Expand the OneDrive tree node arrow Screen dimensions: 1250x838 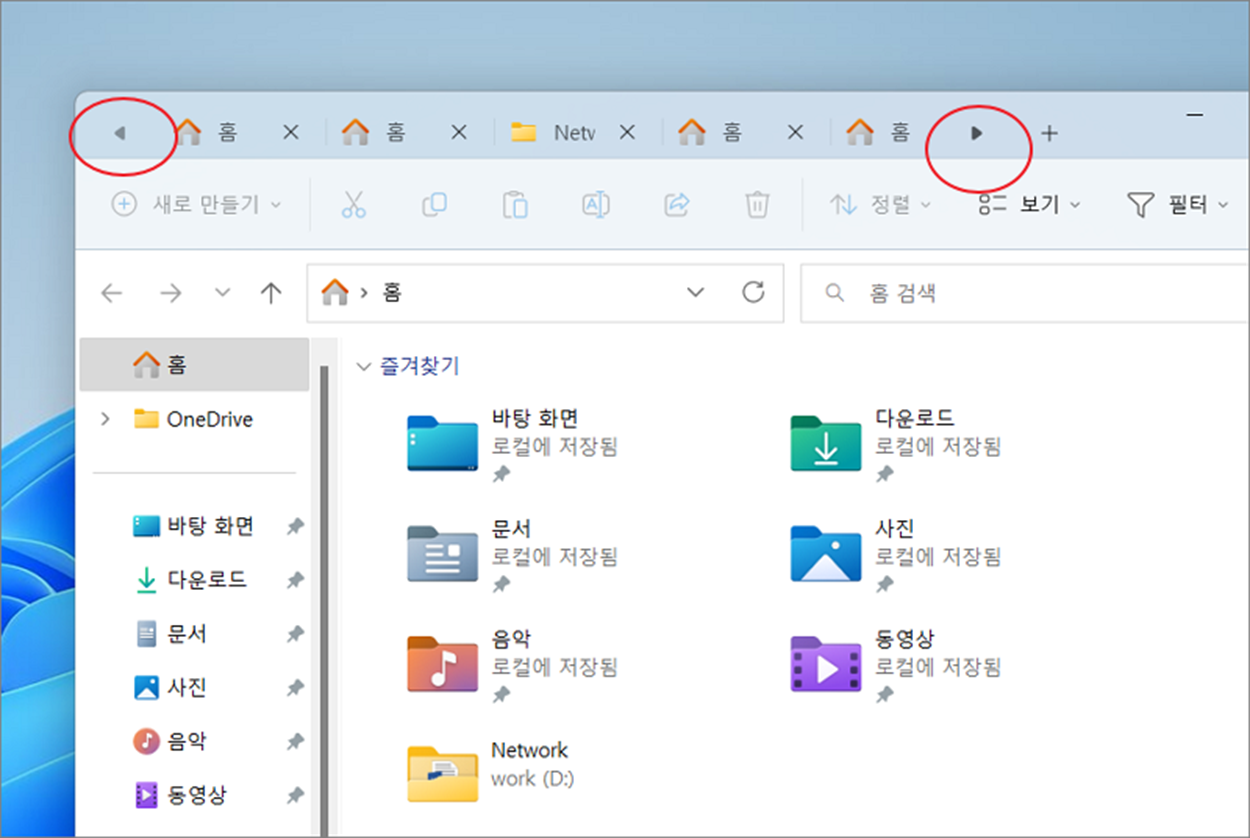click(106, 419)
